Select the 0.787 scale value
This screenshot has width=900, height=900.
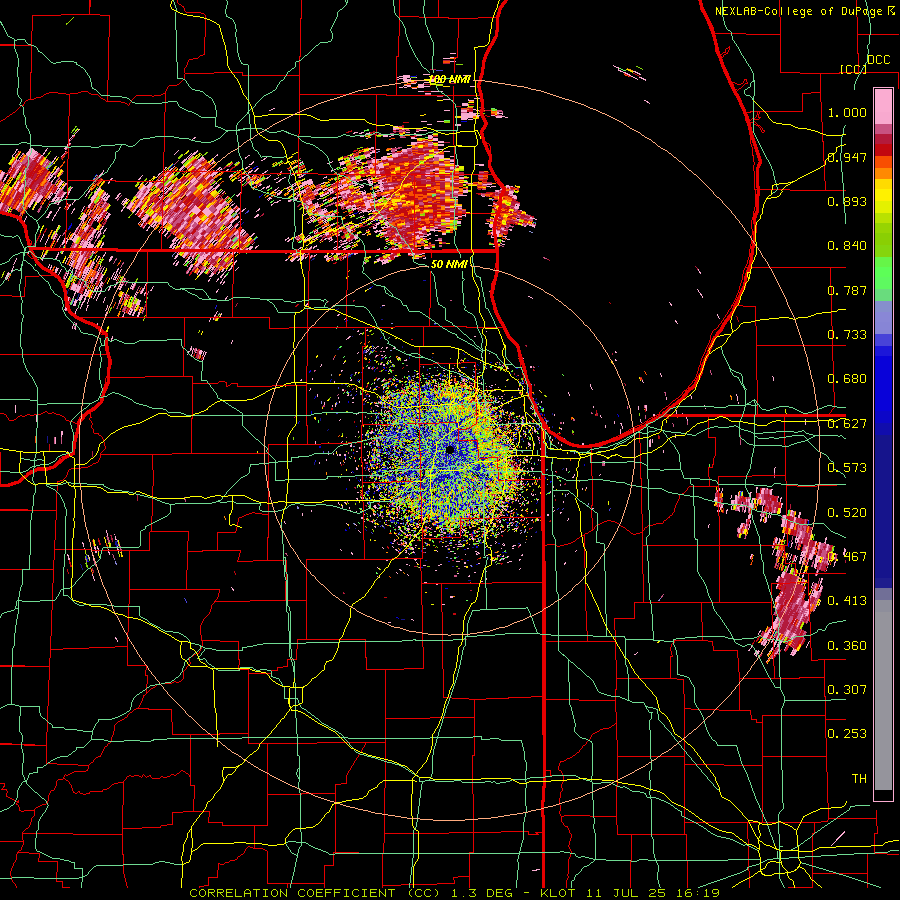[847, 290]
